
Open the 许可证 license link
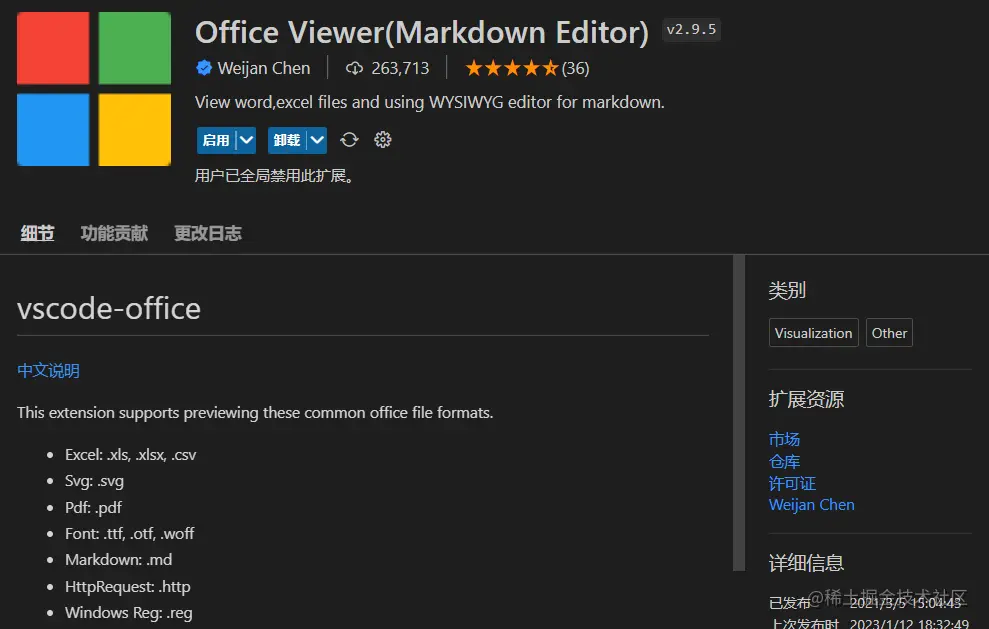pos(792,483)
